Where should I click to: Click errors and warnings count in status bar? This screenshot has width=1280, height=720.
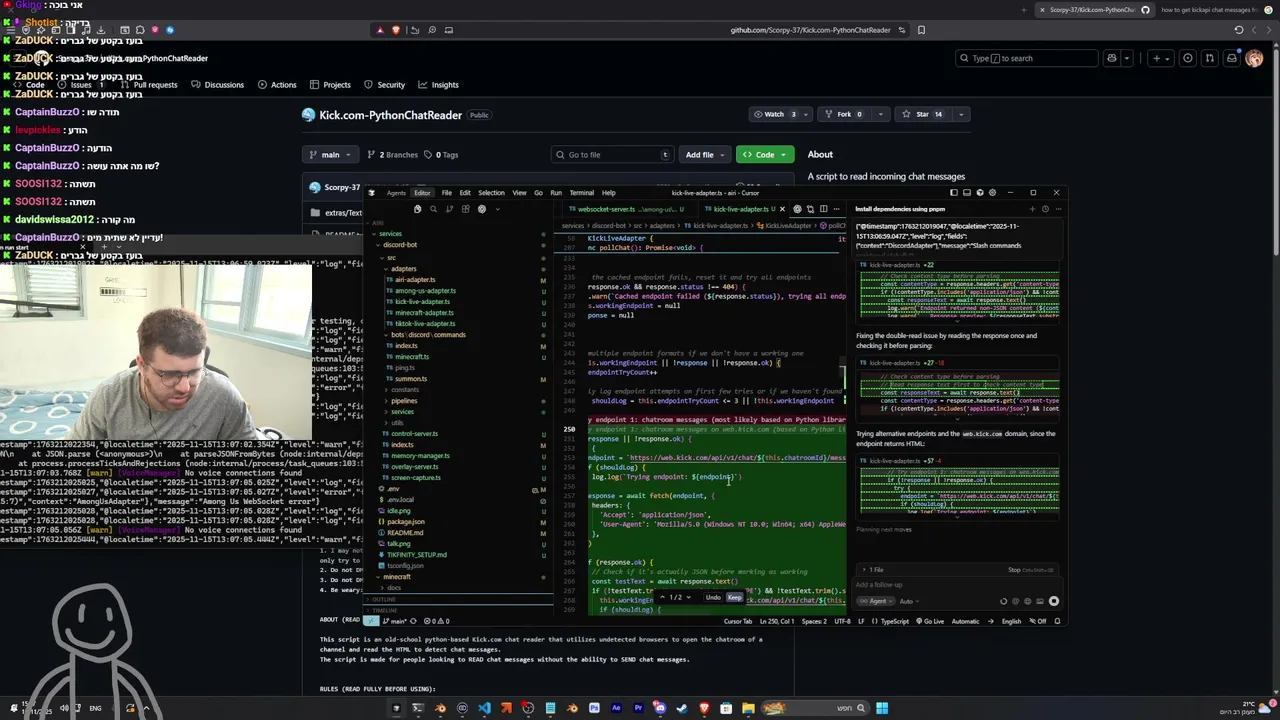pos(437,621)
